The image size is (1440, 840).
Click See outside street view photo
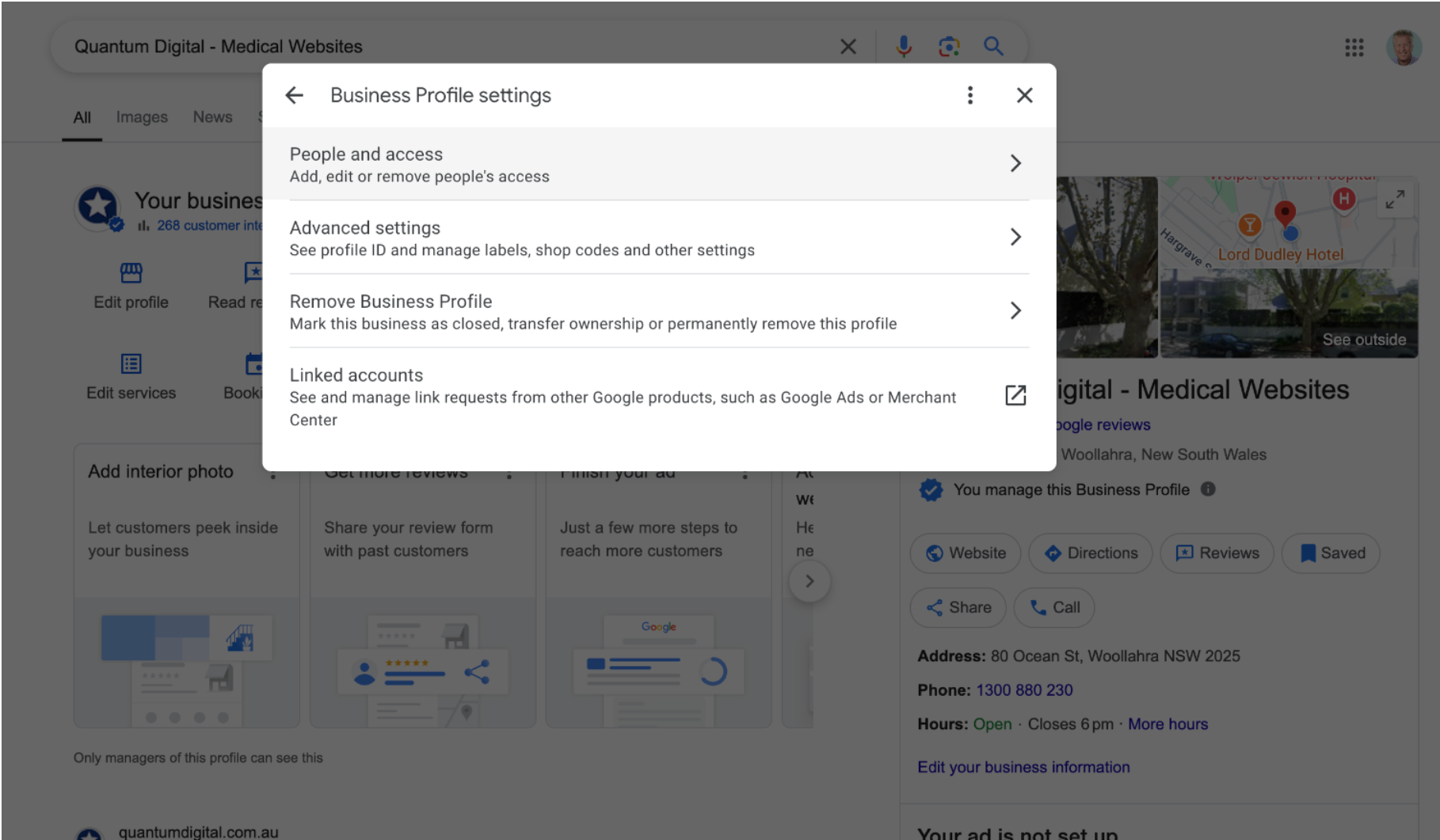tap(1289, 314)
